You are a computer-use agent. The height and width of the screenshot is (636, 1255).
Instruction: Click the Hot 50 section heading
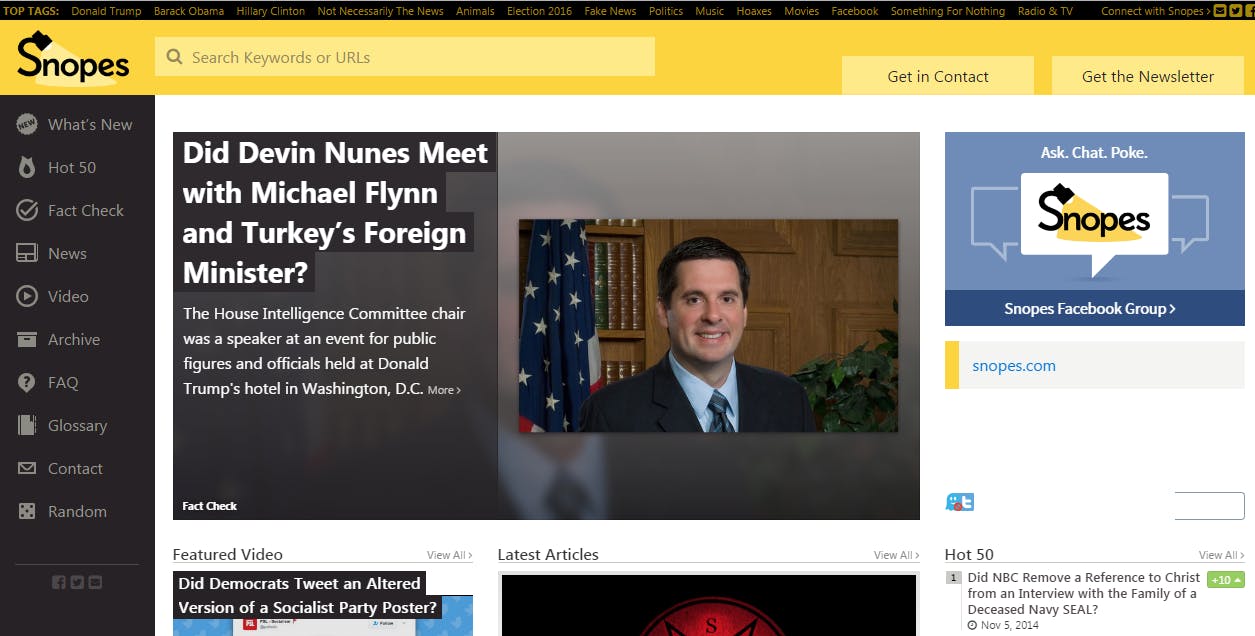969,555
